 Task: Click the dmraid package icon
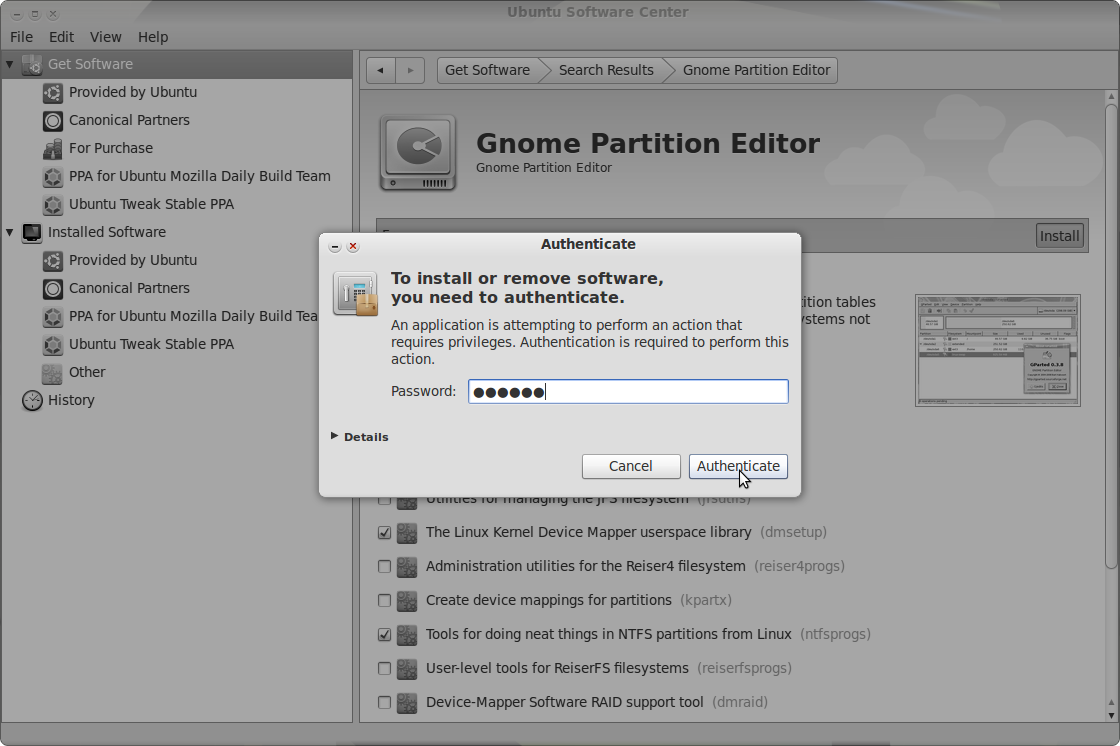coord(407,702)
